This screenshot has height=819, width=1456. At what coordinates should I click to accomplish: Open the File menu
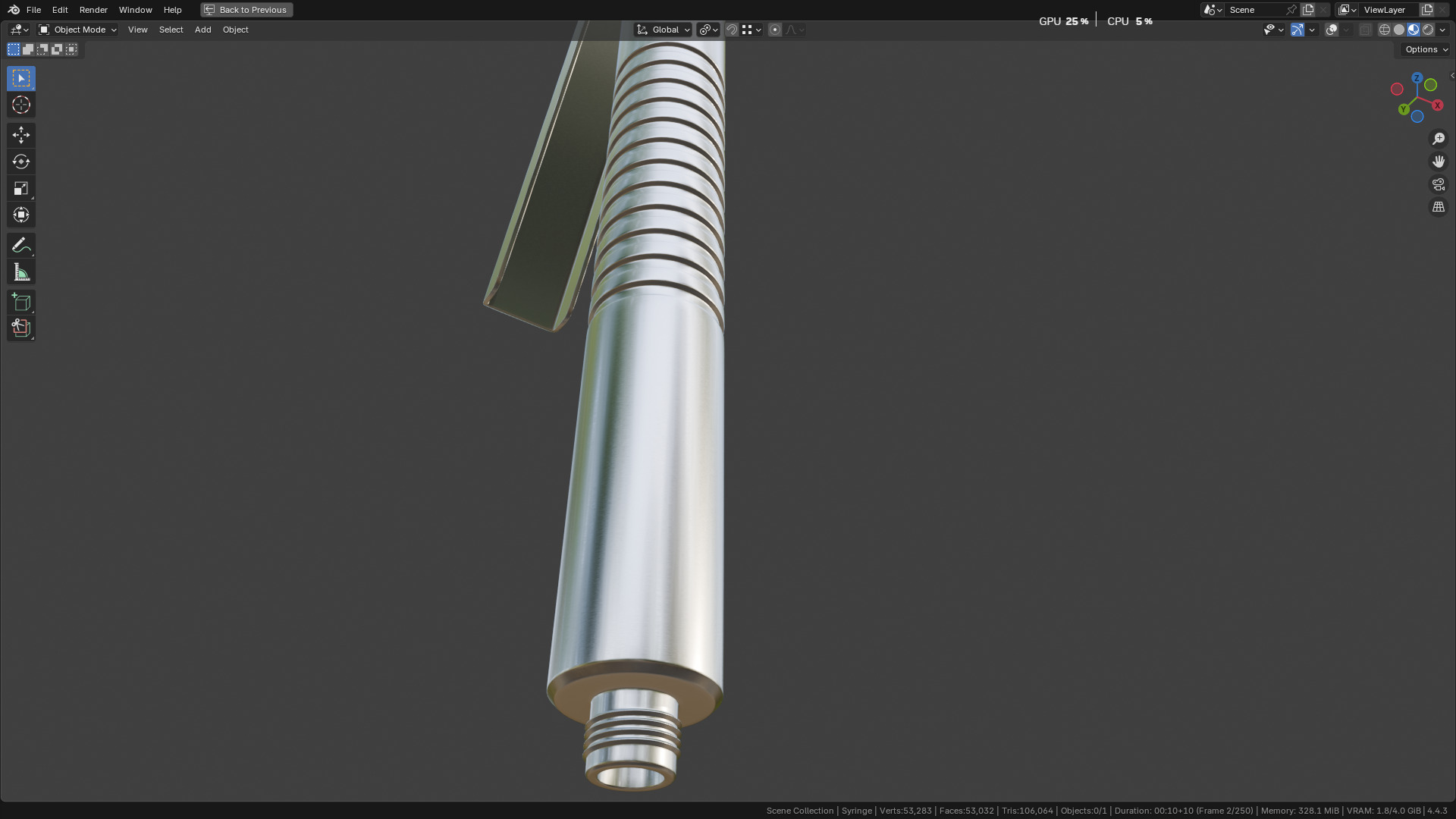(33, 10)
